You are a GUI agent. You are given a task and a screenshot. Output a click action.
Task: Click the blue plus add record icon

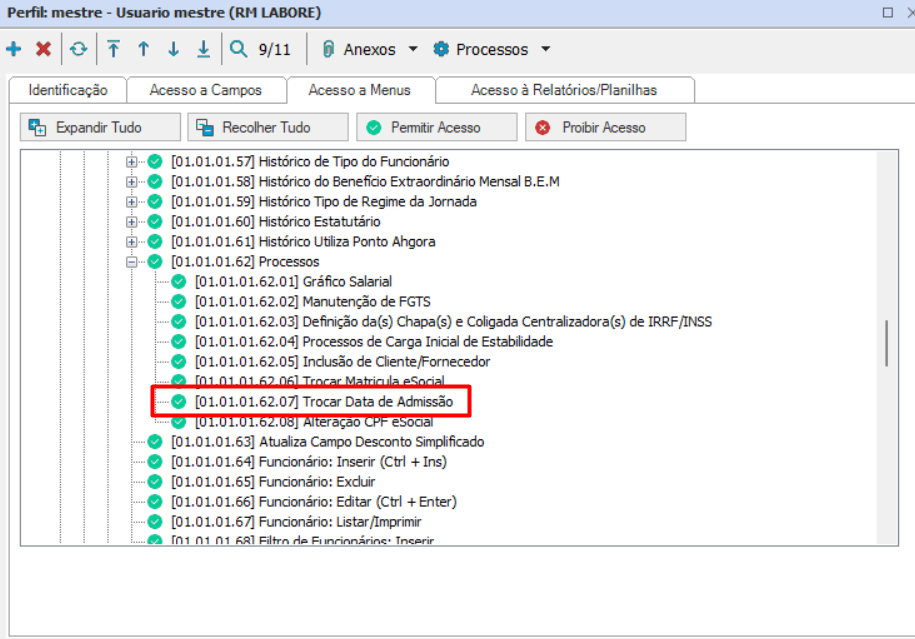13,49
